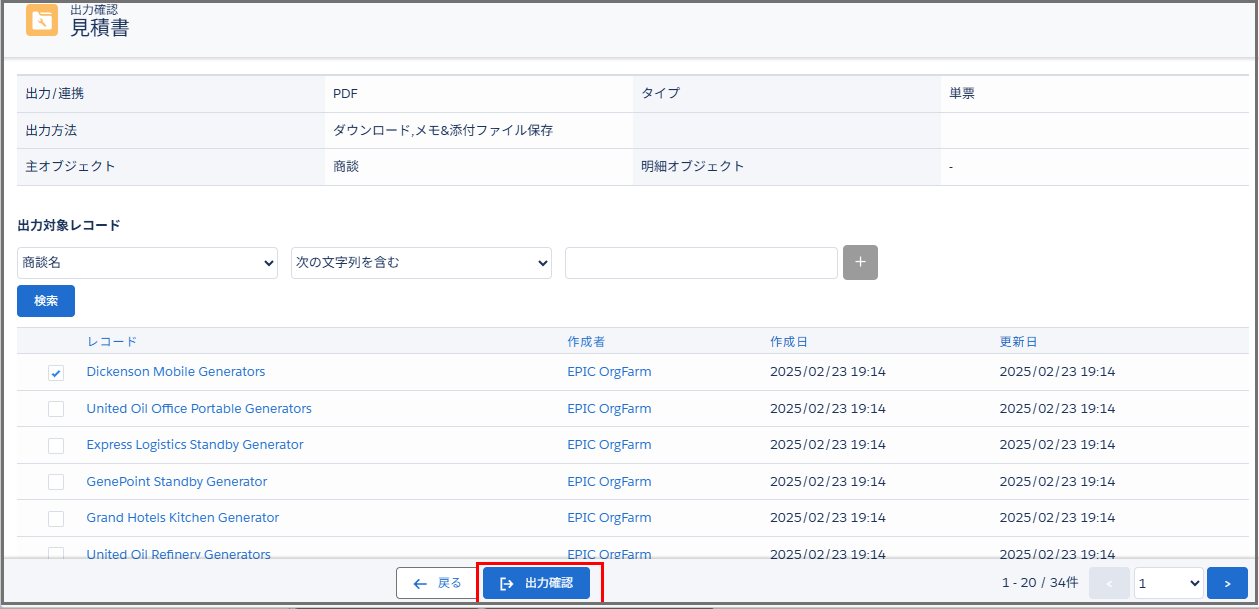The height and width of the screenshot is (609, 1259).
Task: Click the previous page arrow icon
Action: tap(1109, 582)
